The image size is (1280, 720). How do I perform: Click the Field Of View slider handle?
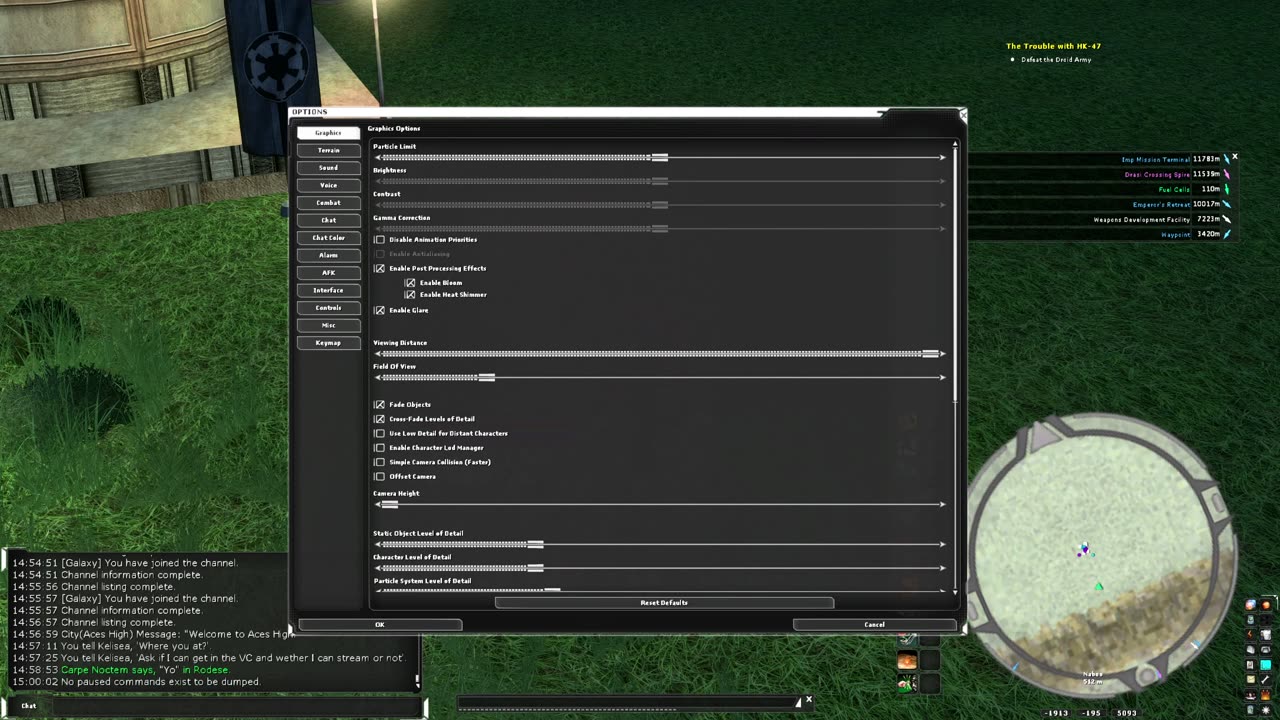click(486, 377)
